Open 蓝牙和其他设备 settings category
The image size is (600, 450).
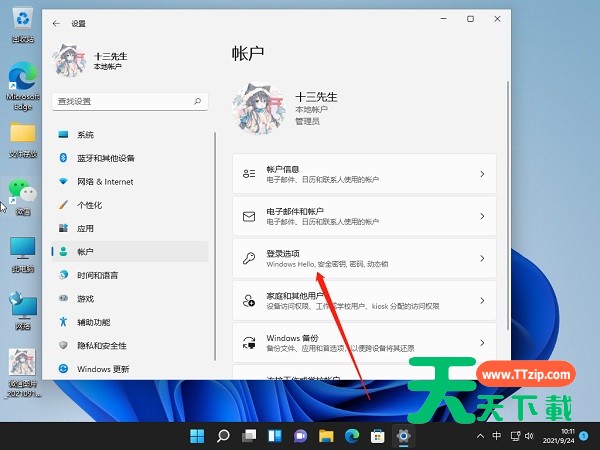130,158
